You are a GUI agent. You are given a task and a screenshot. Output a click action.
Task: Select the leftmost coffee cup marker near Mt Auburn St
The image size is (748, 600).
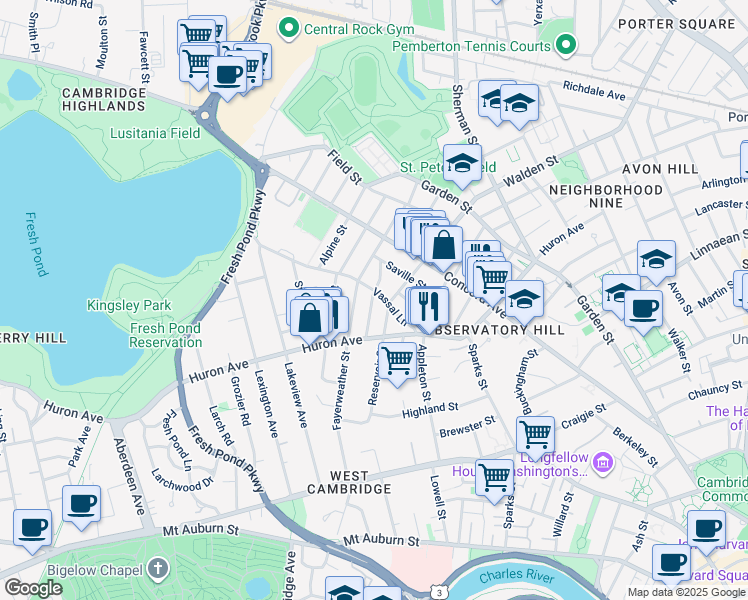pos(32,529)
